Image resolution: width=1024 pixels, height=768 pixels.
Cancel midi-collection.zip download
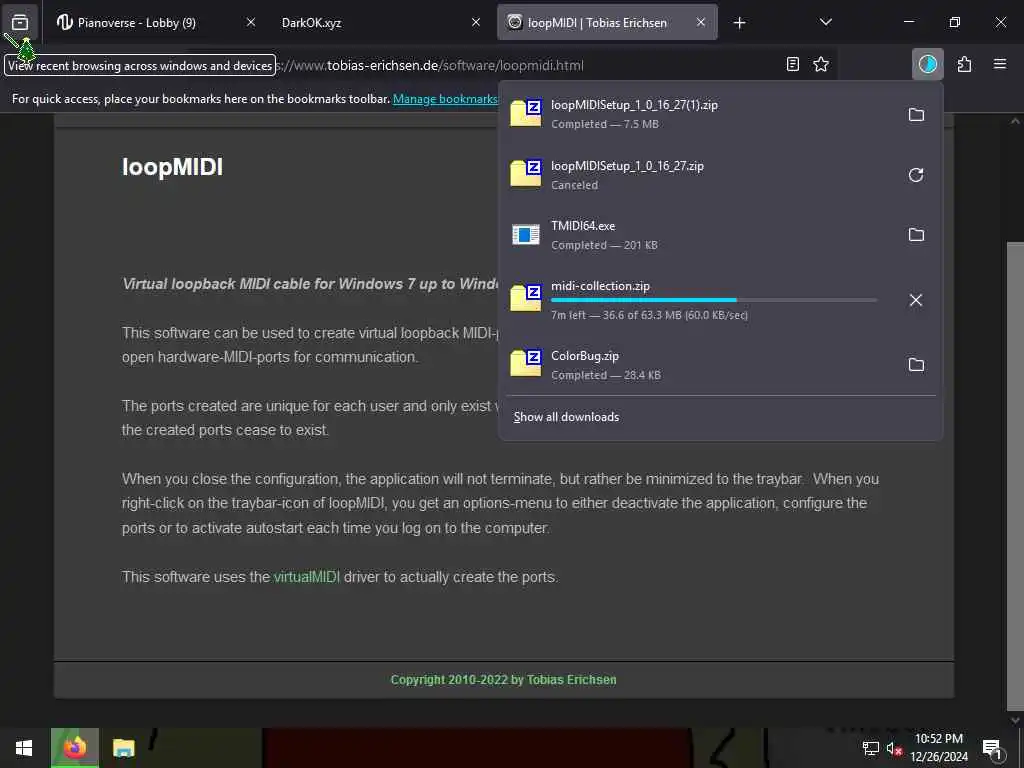click(x=916, y=300)
